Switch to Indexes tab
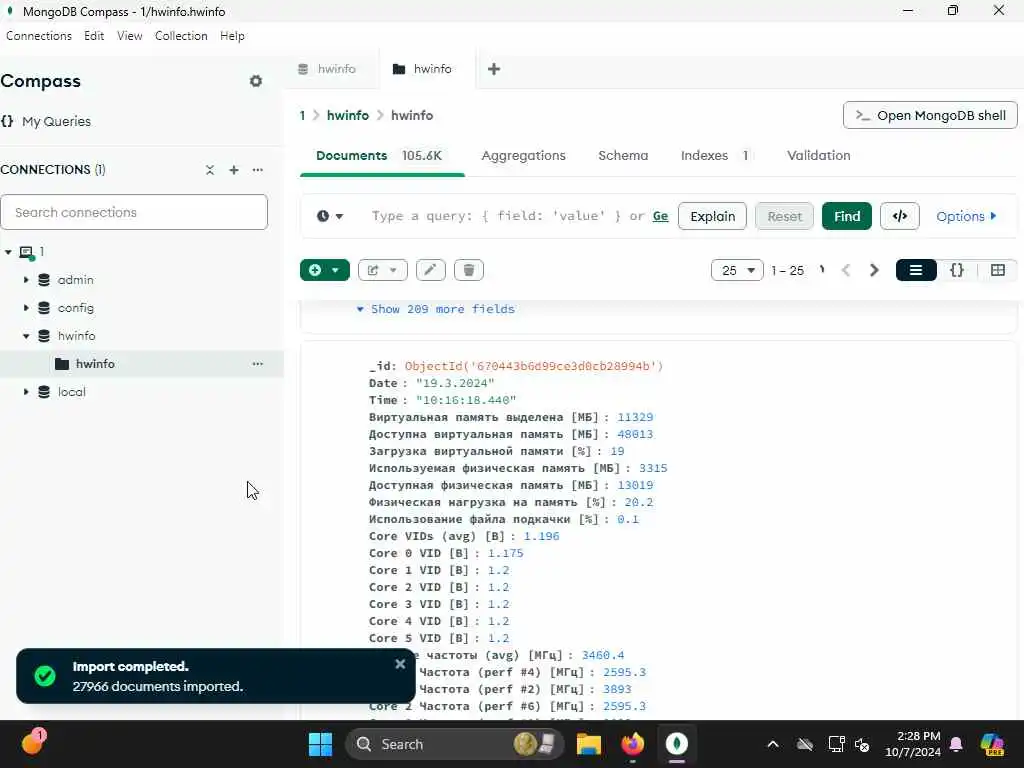This screenshot has width=1024, height=768. pos(714,155)
